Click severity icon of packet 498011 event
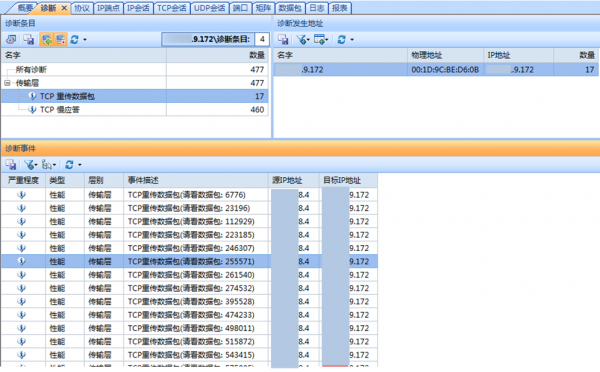 [x=22, y=328]
